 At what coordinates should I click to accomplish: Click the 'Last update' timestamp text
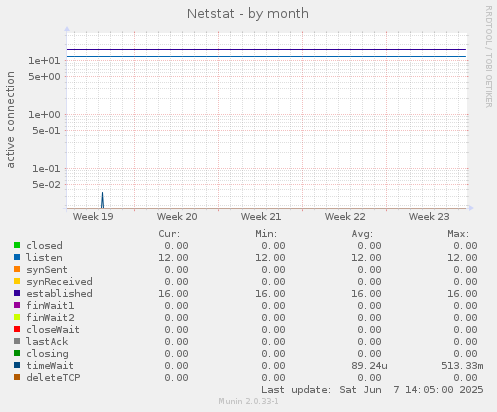click(x=372, y=390)
